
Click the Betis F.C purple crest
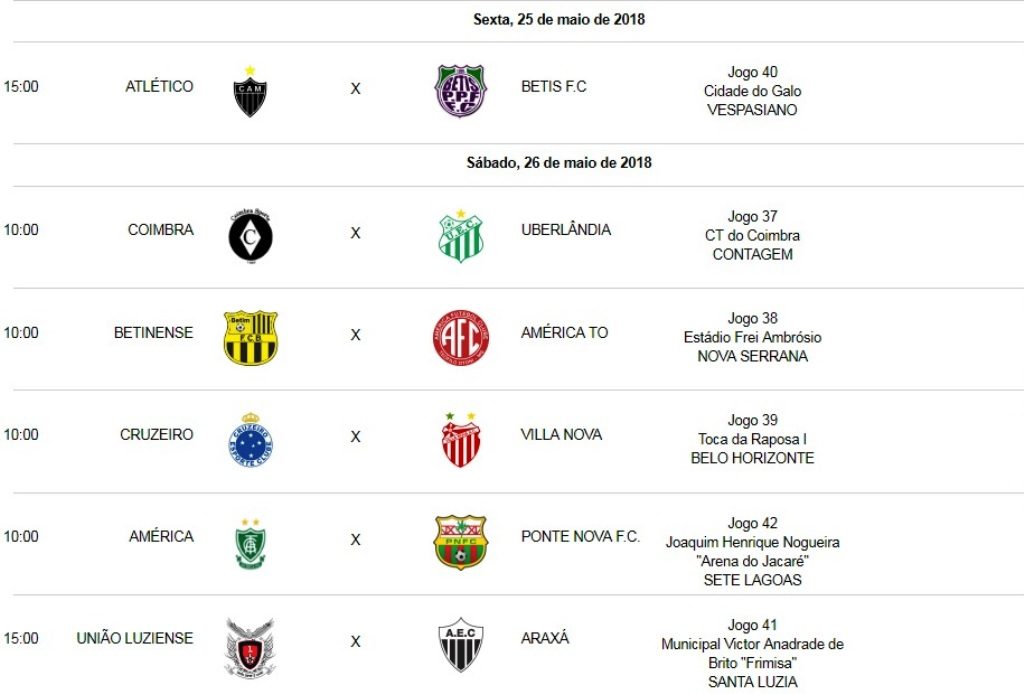[x=460, y=91]
